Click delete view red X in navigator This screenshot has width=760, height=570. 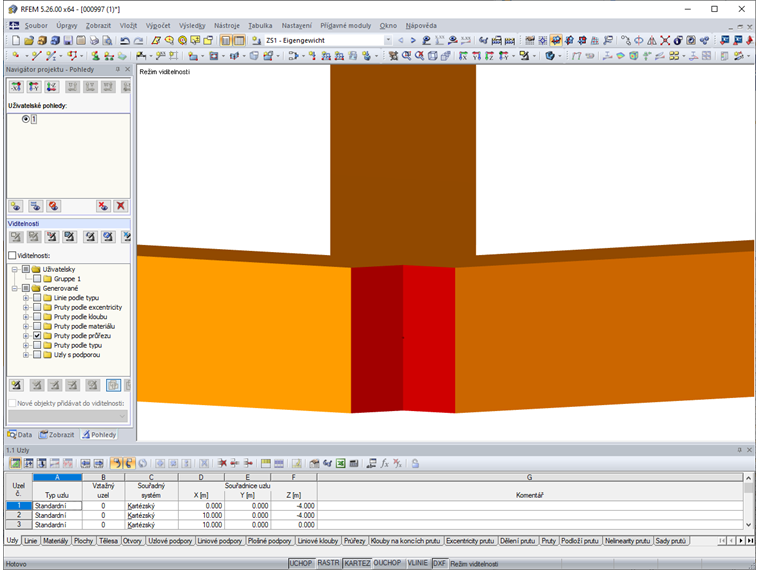pyautogui.click(x=121, y=206)
